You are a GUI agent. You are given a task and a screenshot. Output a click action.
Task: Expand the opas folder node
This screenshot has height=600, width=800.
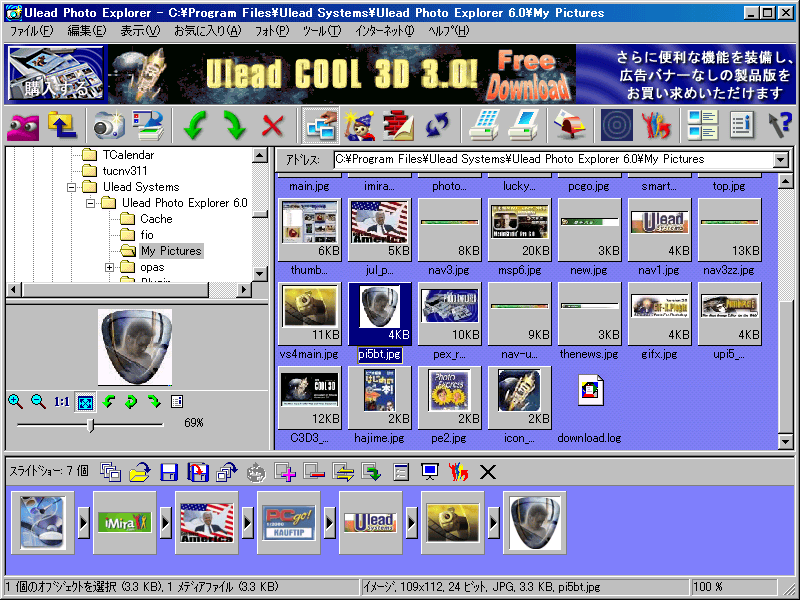pos(109,267)
